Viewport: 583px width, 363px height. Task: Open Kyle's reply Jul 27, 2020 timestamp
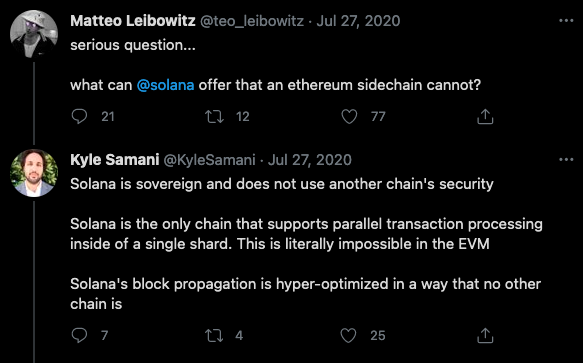310,160
